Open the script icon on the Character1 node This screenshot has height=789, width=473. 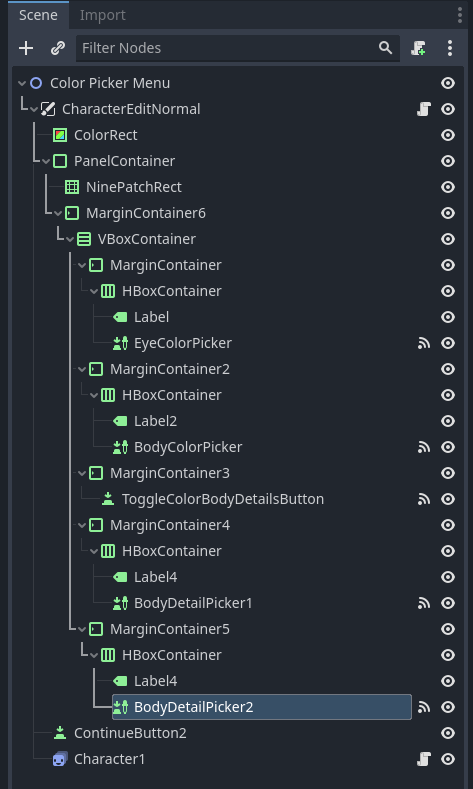[x=424, y=759]
